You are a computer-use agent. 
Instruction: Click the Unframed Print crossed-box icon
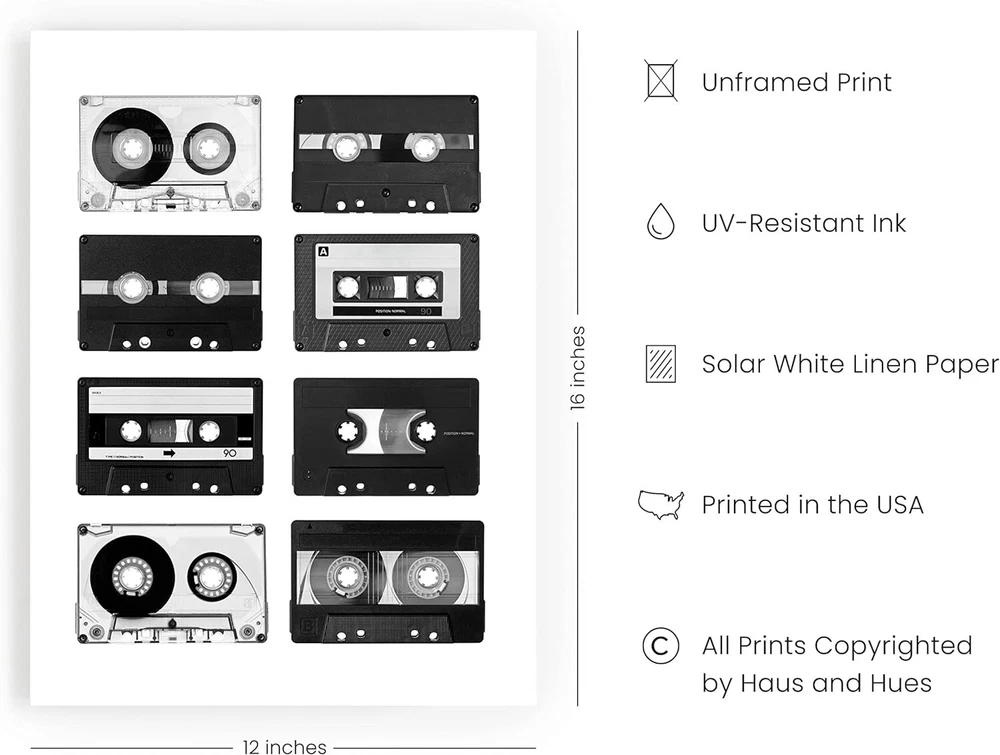coord(660,81)
